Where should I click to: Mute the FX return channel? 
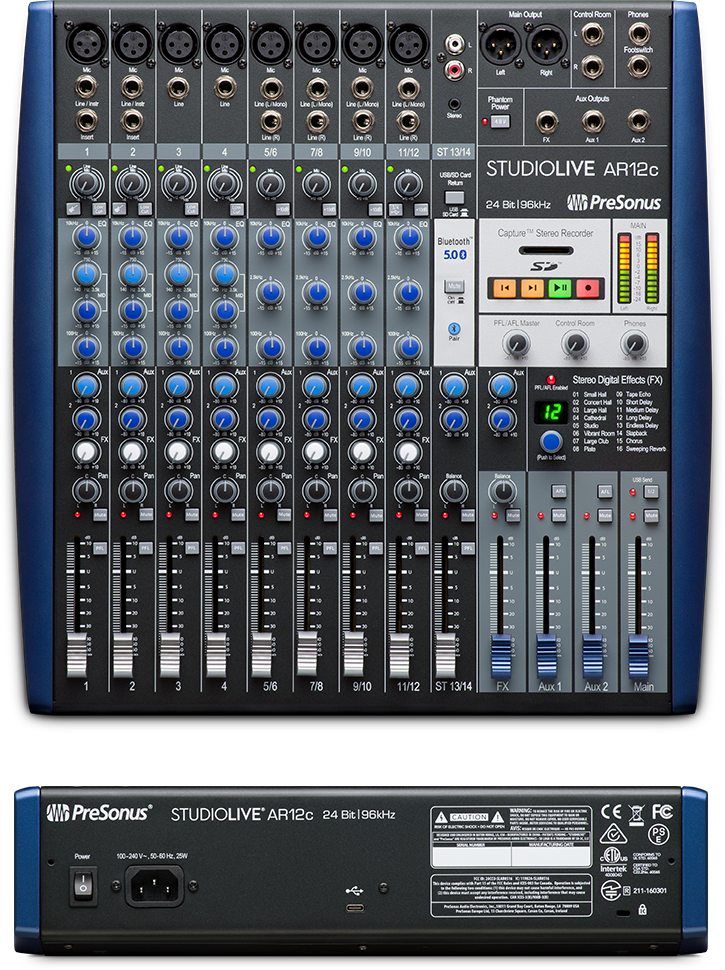click(513, 514)
